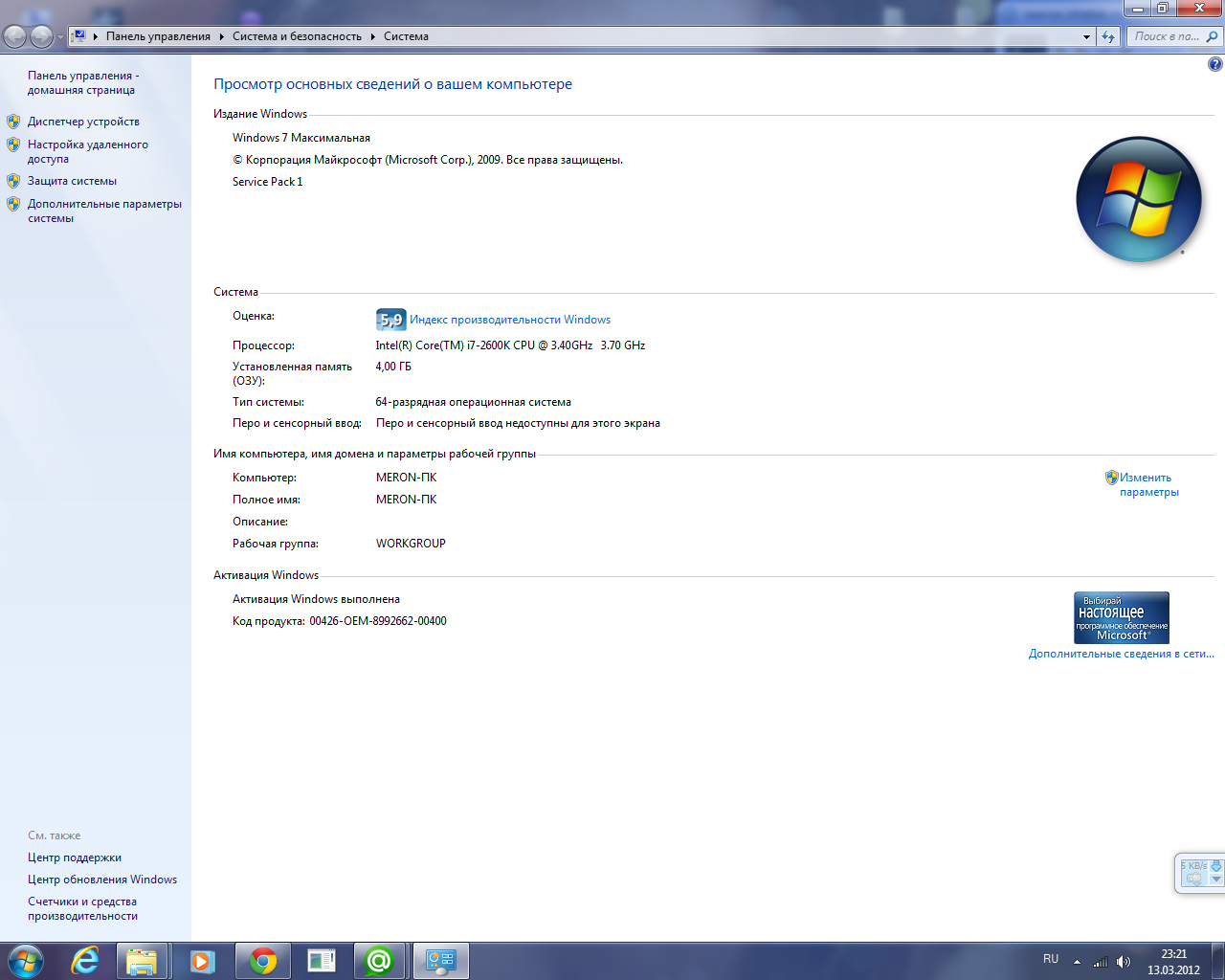Click the magnifier search icon
The image size is (1225, 980).
click(x=1213, y=36)
